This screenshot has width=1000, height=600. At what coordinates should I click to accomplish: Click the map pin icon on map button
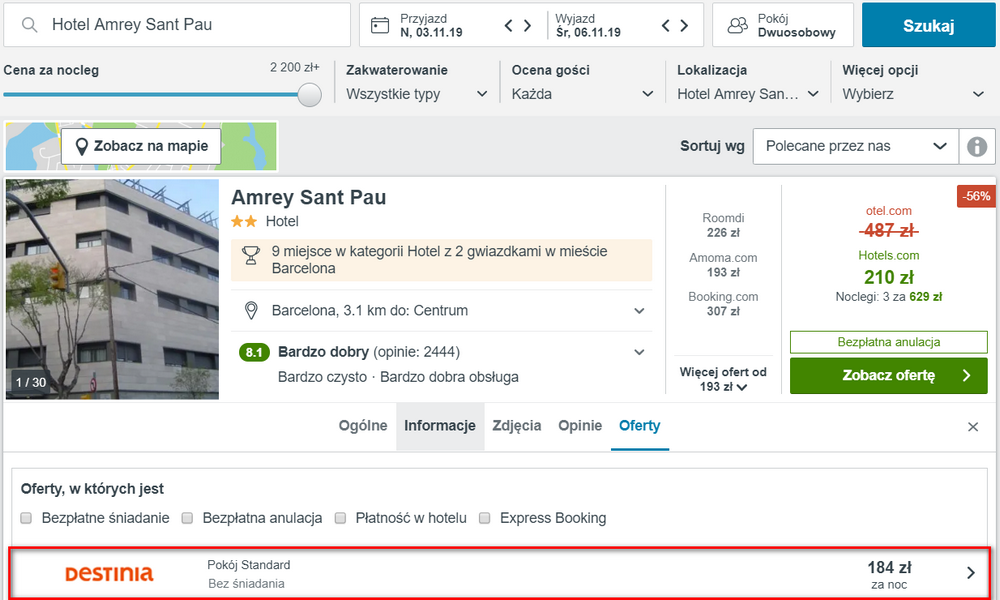81,147
